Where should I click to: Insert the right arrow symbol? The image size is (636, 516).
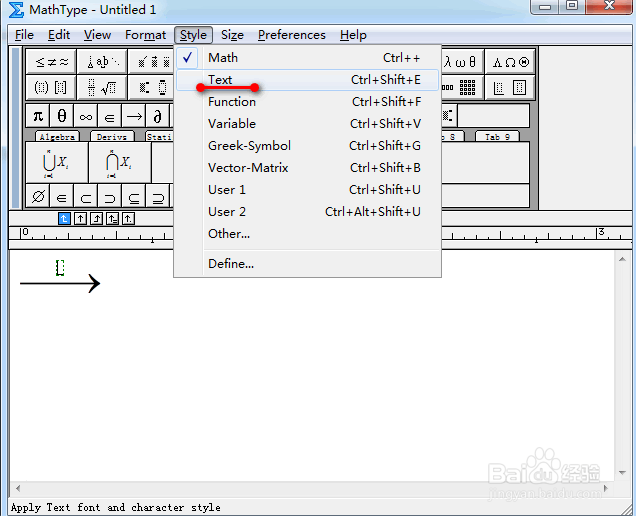point(134,116)
